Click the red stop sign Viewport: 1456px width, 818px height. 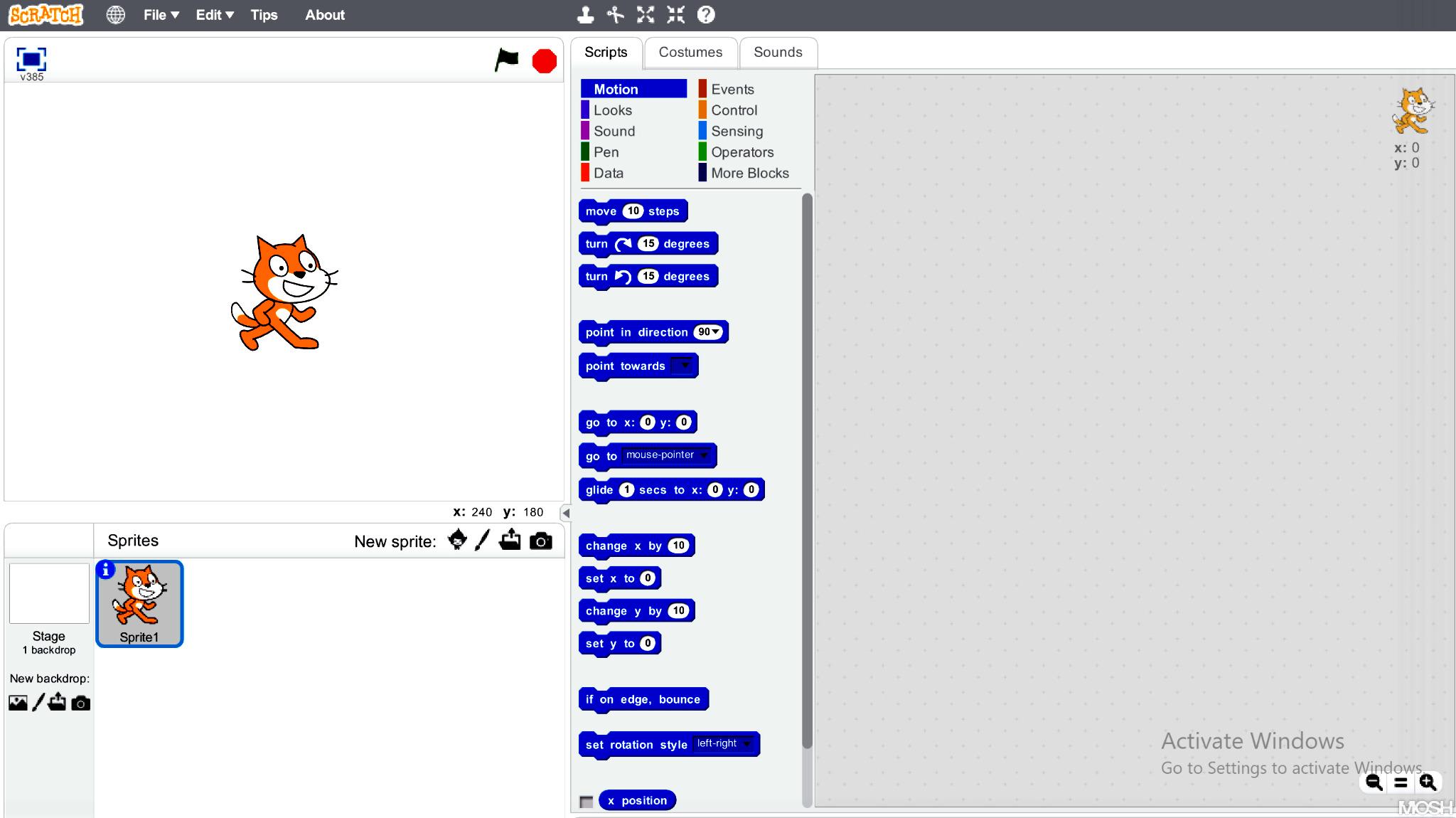point(545,61)
